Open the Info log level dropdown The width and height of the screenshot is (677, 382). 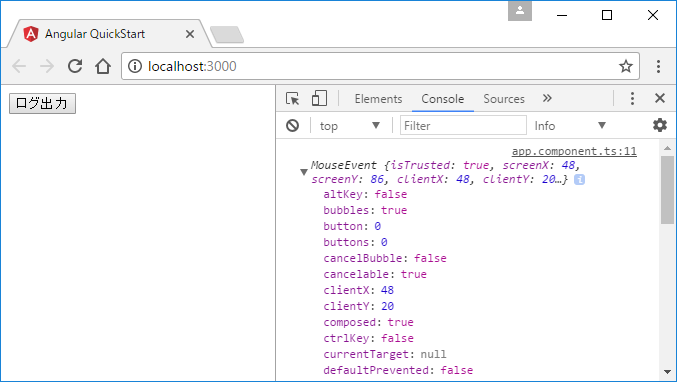(570, 126)
